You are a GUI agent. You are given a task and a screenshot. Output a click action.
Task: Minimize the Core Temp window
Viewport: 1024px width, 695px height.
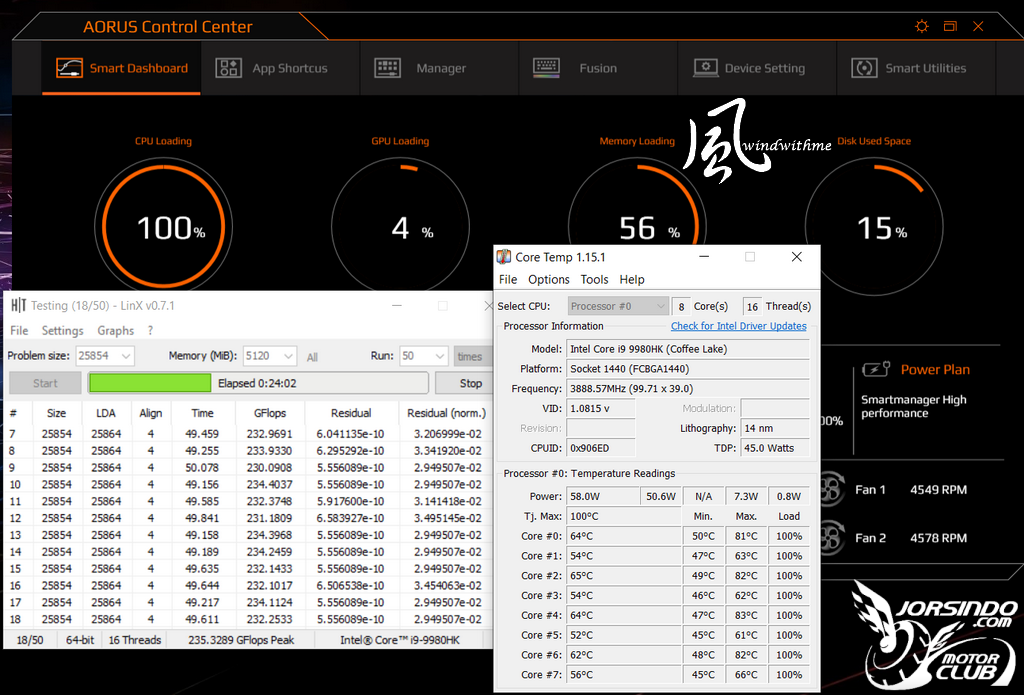pyautogui.click(x=704, y=257)
